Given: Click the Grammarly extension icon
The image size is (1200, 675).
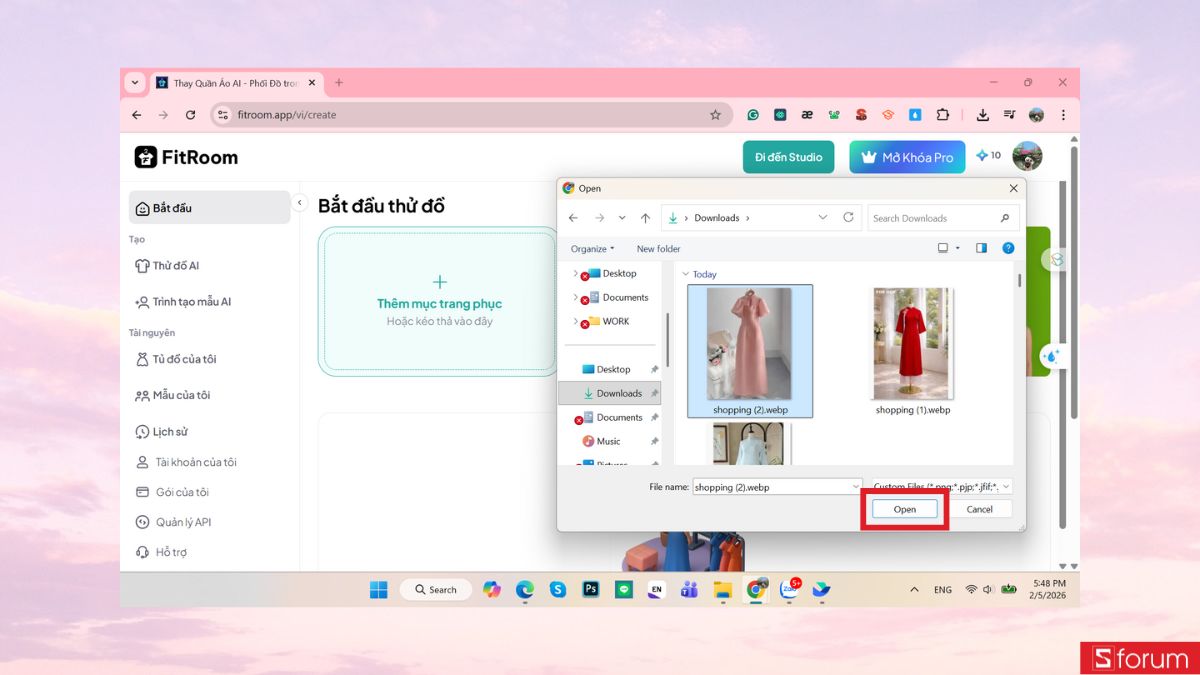Looking at the screenshot, I should click(753, 115).
